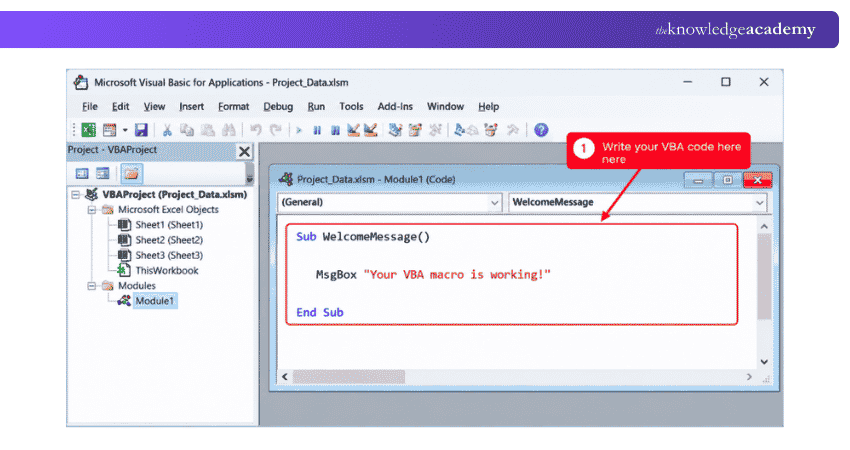The height and width of the screenshot is (450, 850).
Task: Click the Paste toolbar icon
Action: pos(208,130)
